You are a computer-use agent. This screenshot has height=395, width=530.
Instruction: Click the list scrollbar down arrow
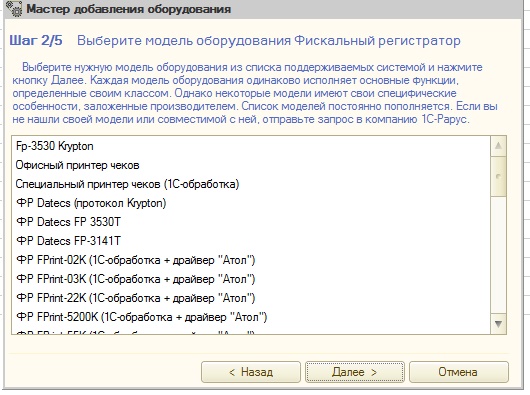click(x=498, y=324)
